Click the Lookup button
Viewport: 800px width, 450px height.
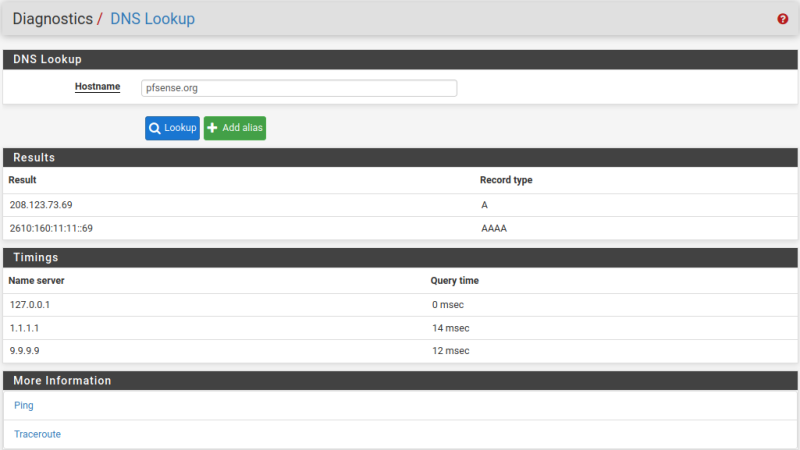coord(172,128)
